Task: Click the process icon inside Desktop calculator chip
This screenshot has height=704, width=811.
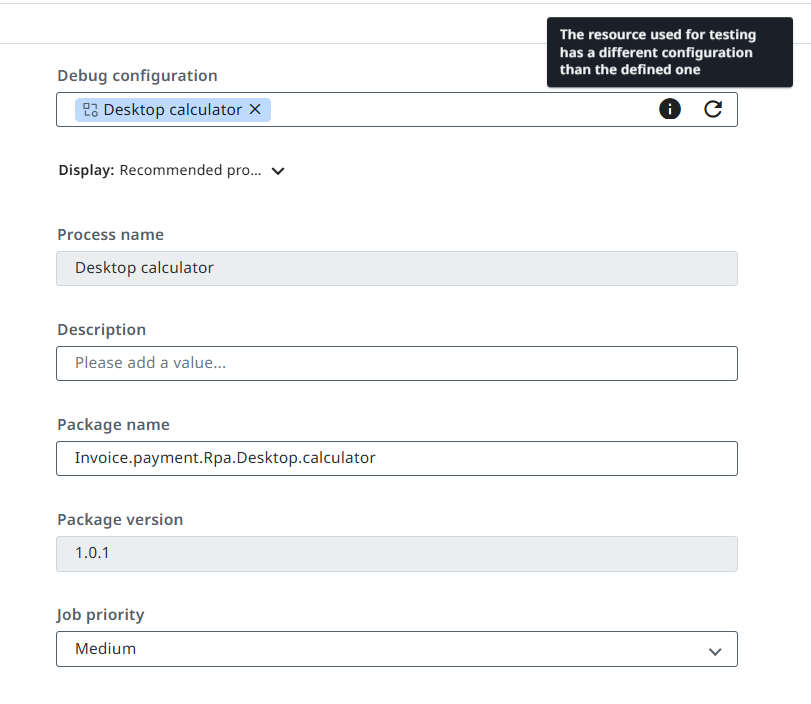Action: click(x=90, y=110)
